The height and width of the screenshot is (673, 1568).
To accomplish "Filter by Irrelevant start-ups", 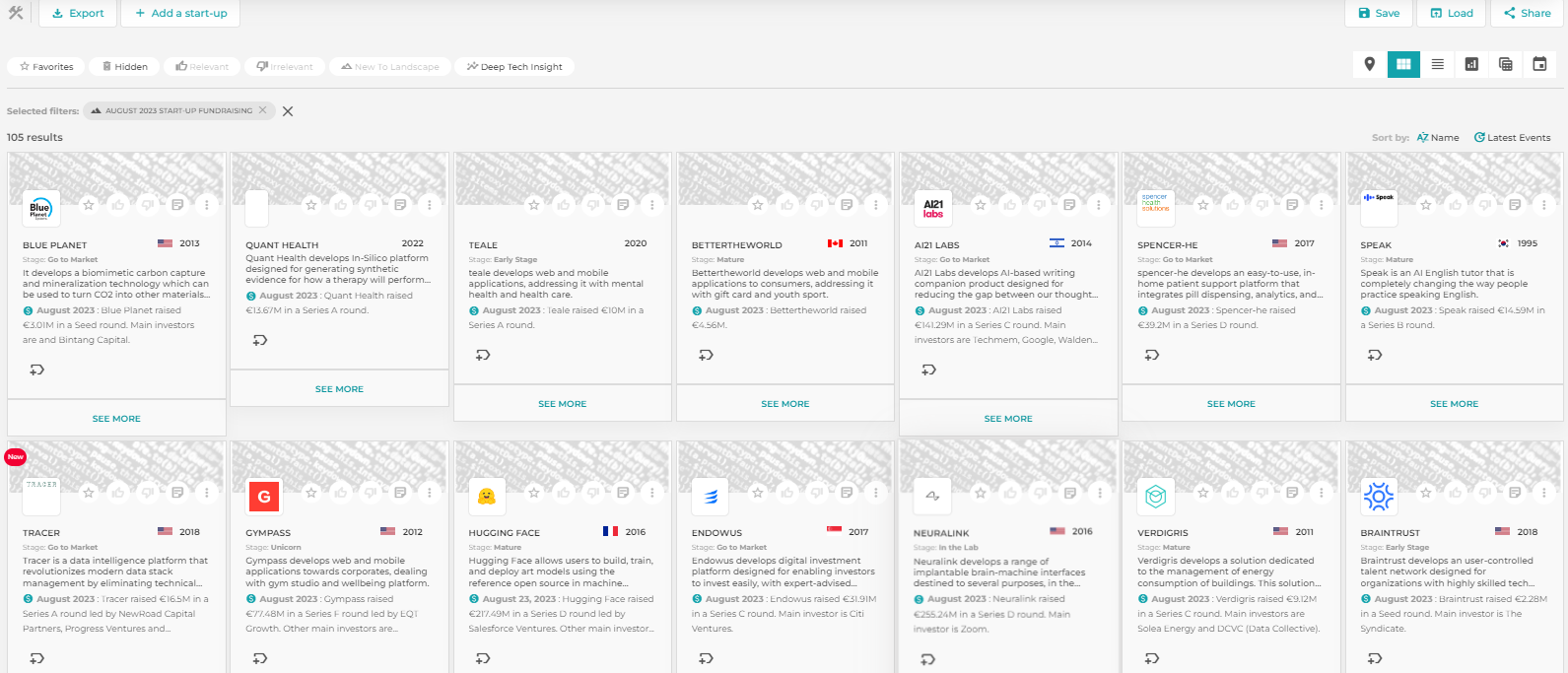I will pyautogui.click(x=285, y=67).
